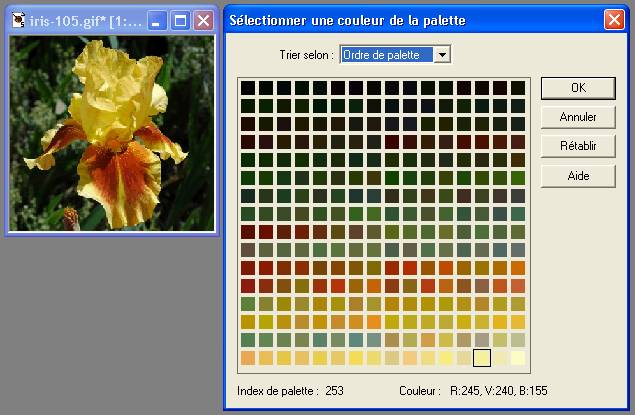Click the iris-105.gif window's title bar icon

pos(18,20)
